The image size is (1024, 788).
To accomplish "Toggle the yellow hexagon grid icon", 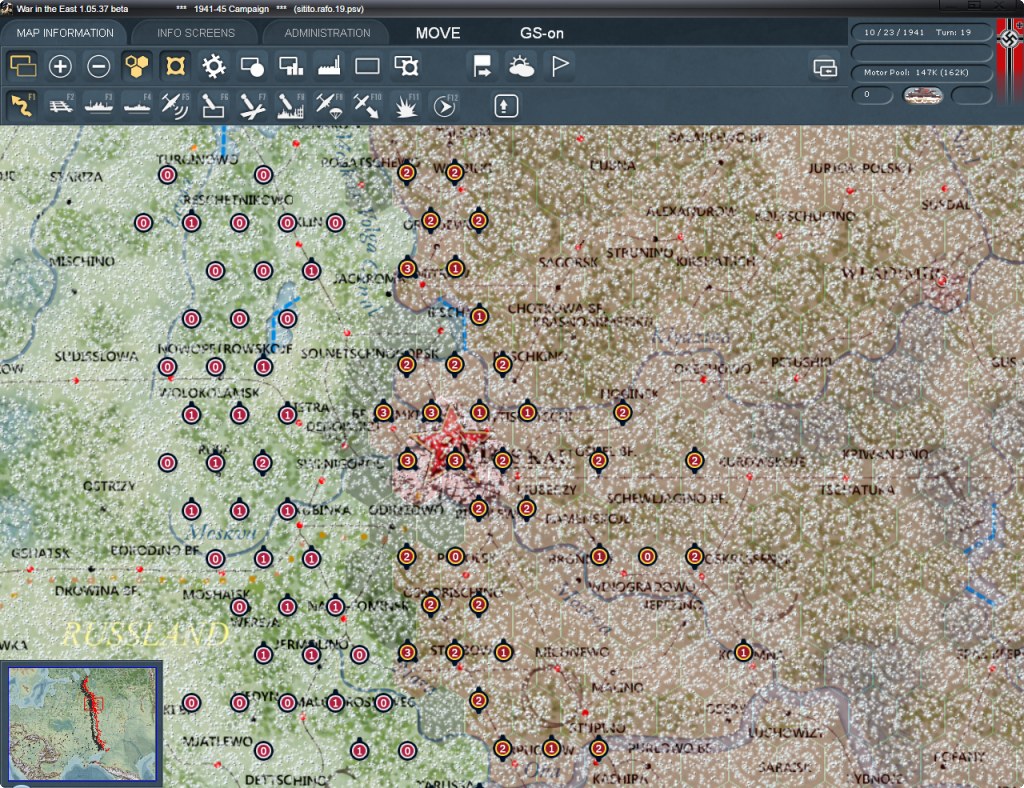I will click(x=136, y=66).
